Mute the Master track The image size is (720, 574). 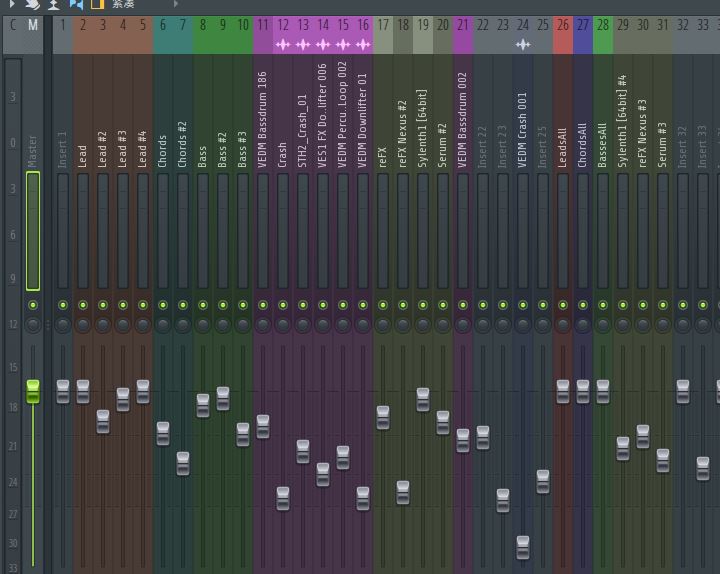click(33, 305)
